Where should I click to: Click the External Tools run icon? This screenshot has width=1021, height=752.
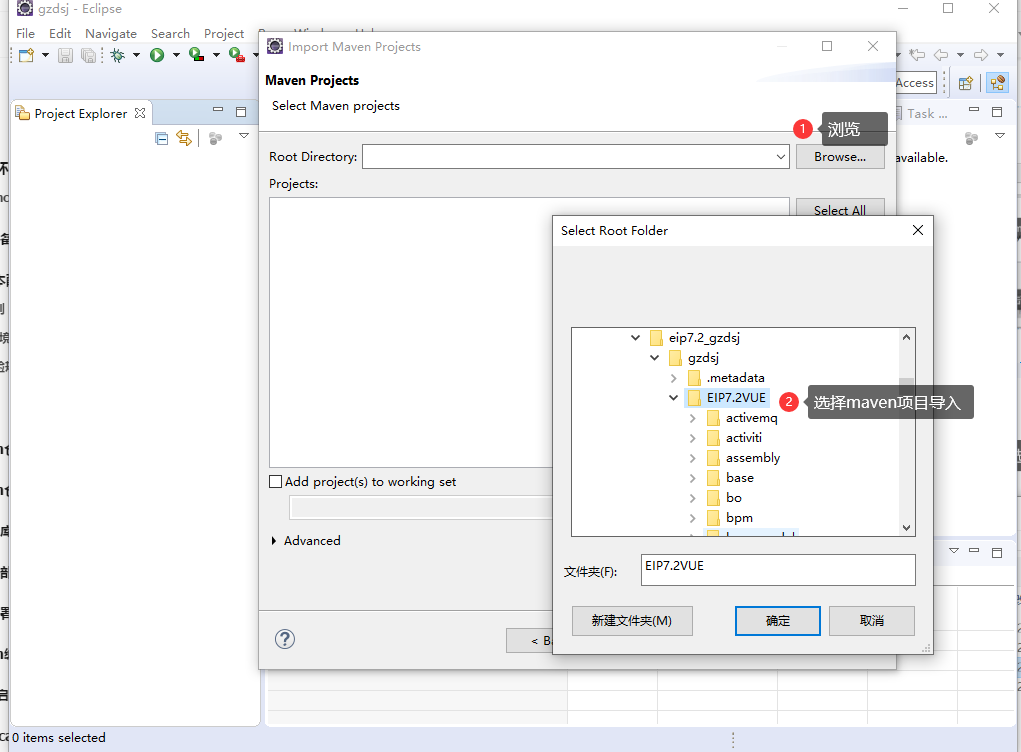click(x=236, y=55)
